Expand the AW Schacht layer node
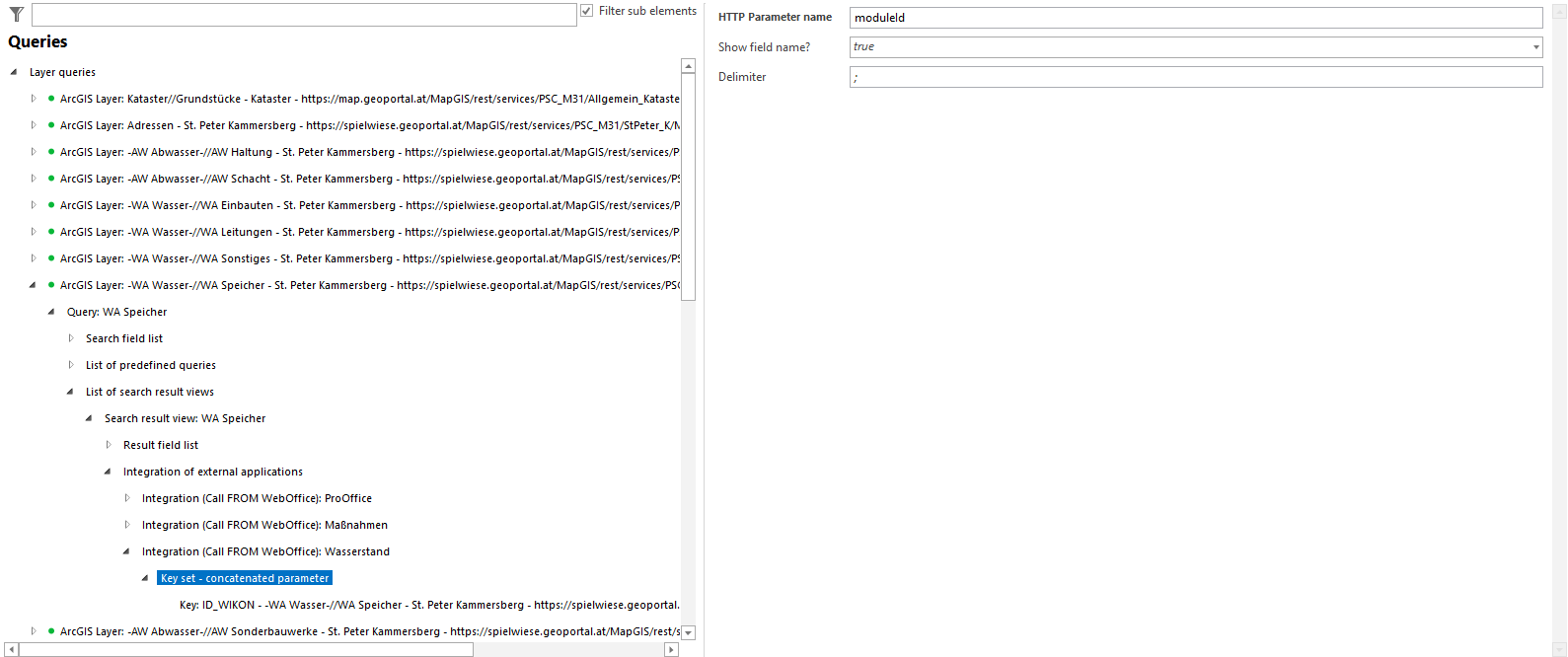 click(34, 179)
